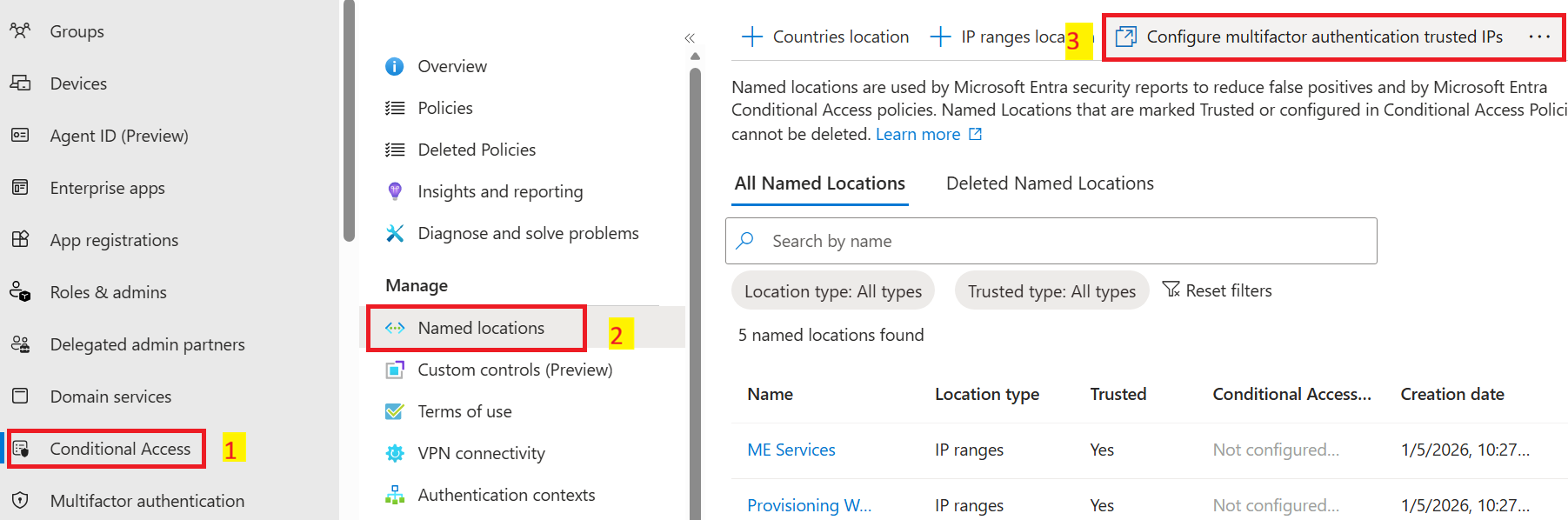
Task: Click the Roles & admins icon
Action: click(20, 292)
